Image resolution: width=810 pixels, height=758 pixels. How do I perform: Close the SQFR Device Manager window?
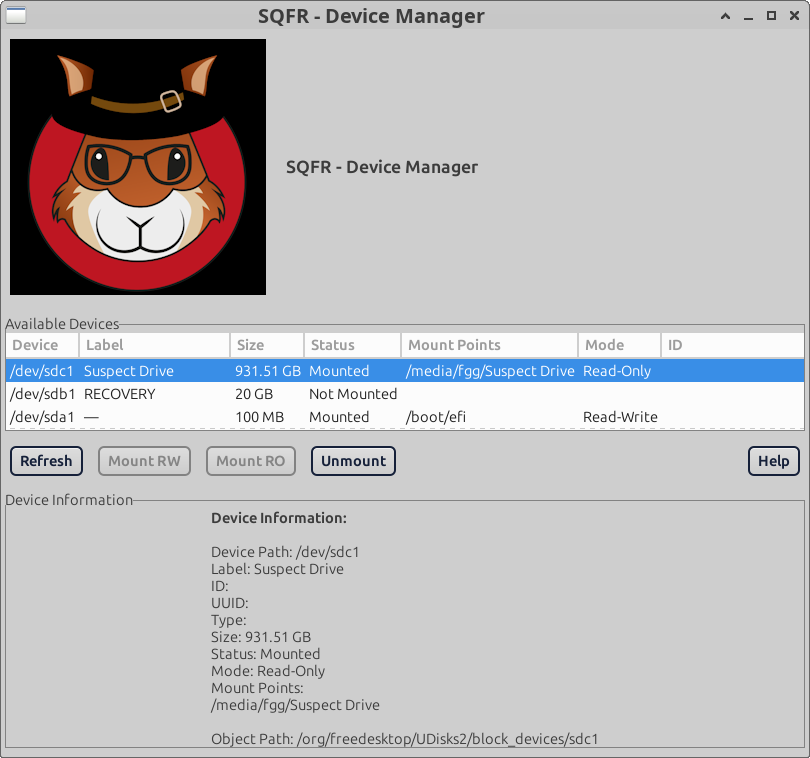793,16
